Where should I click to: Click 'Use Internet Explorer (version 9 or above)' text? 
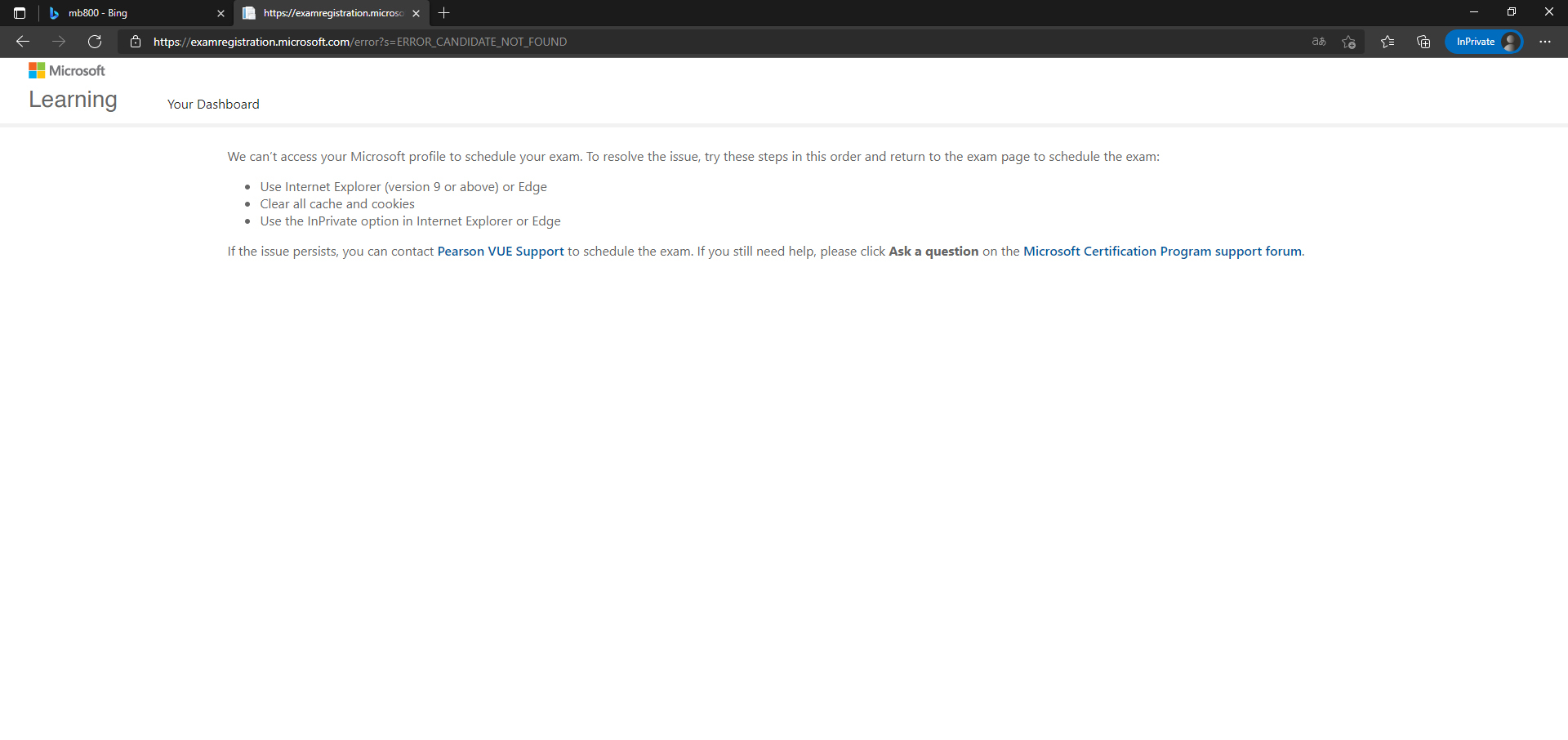(x=403, y=187)
